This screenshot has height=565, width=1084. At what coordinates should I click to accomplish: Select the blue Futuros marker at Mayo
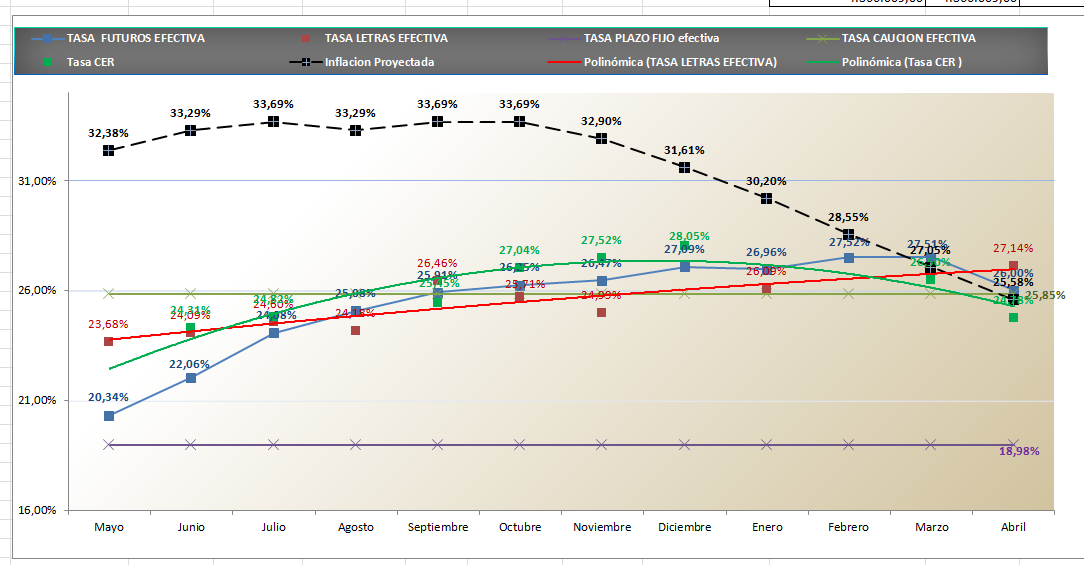(x=109, y=416)
